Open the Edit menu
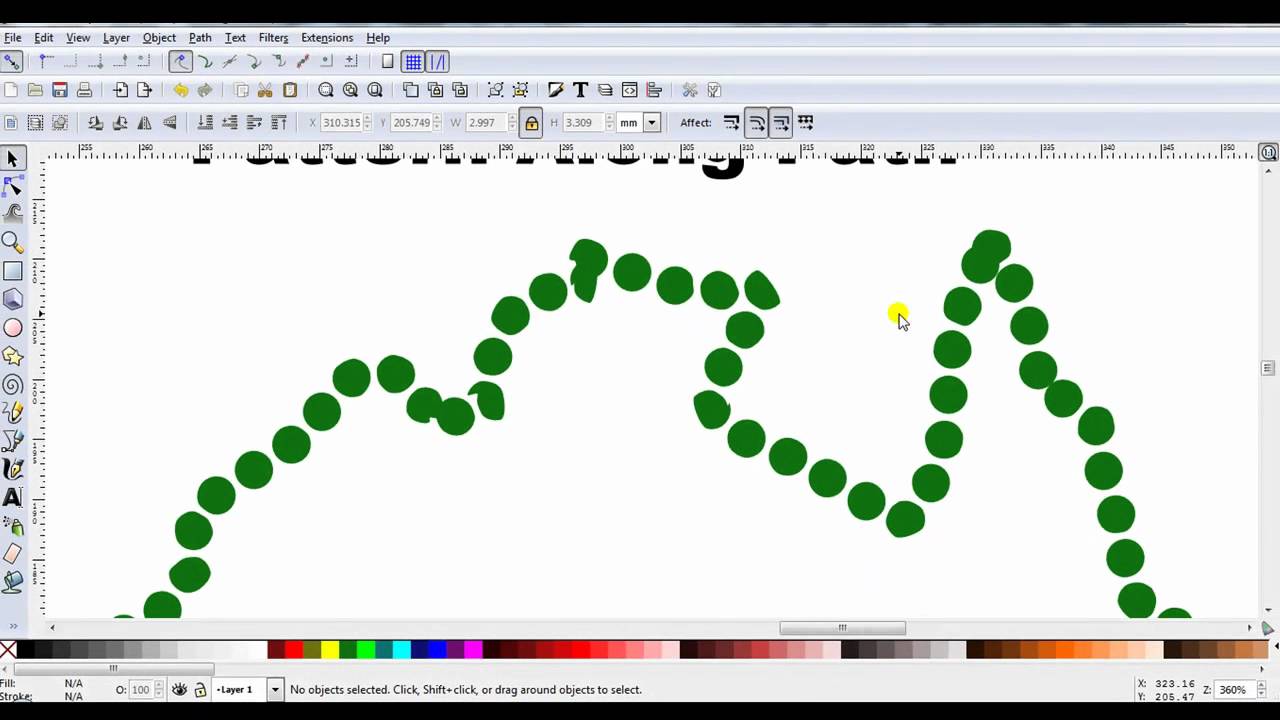1280x720 pixels. pyautogui.click(x=44, y=38)
